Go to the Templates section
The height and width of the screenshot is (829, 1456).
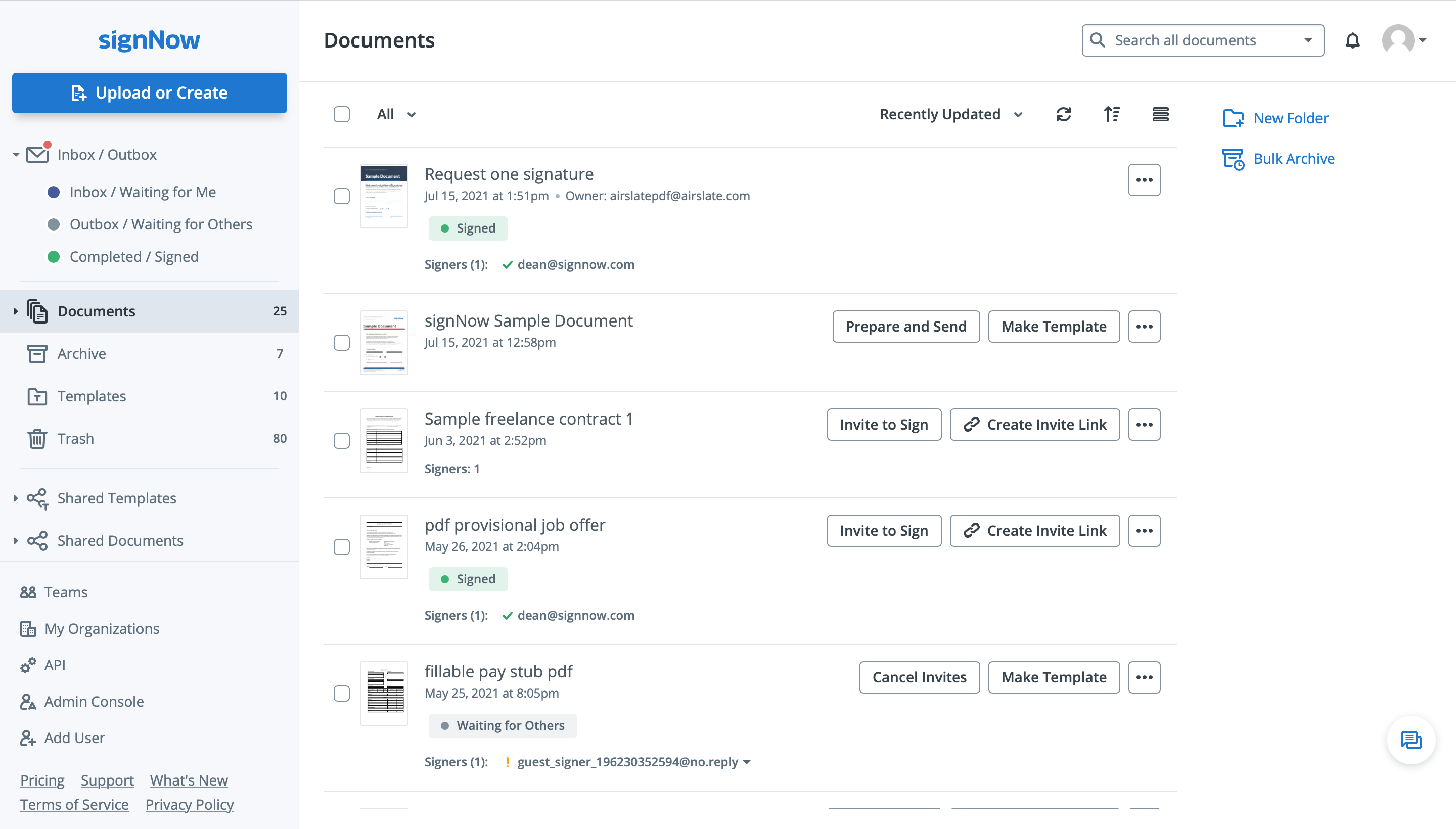[x=91, y=396]
